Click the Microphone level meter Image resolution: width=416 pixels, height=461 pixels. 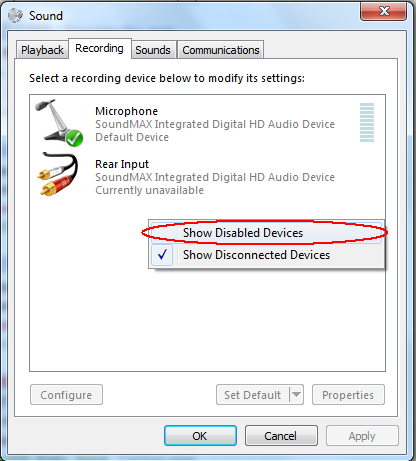367,122
